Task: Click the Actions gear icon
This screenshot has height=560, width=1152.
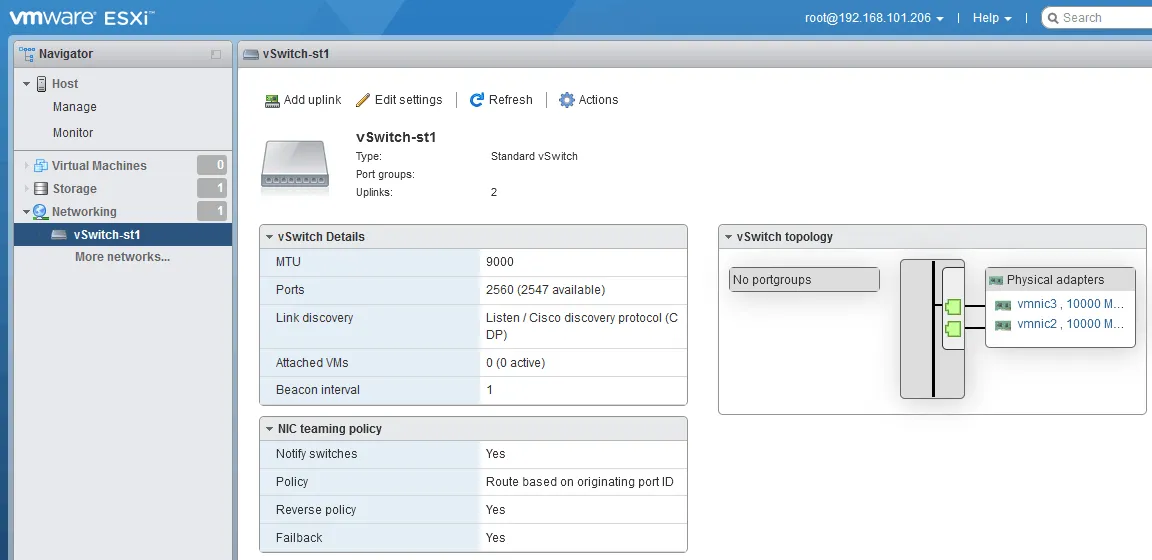Action: pos(567,100)
